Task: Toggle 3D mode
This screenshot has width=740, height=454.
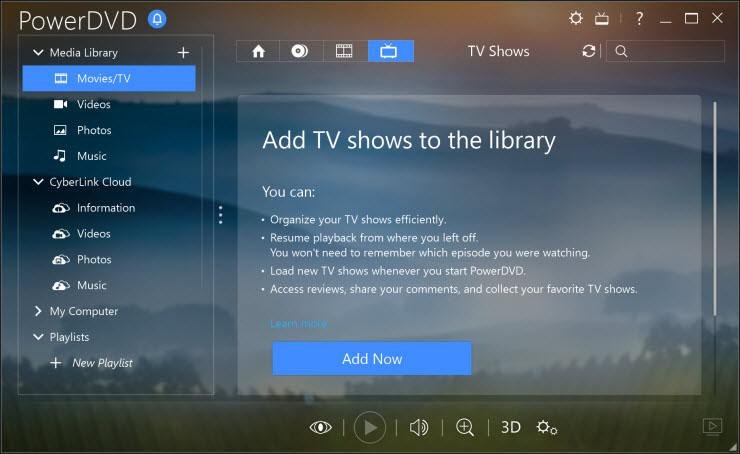Action: click(511, 428)
